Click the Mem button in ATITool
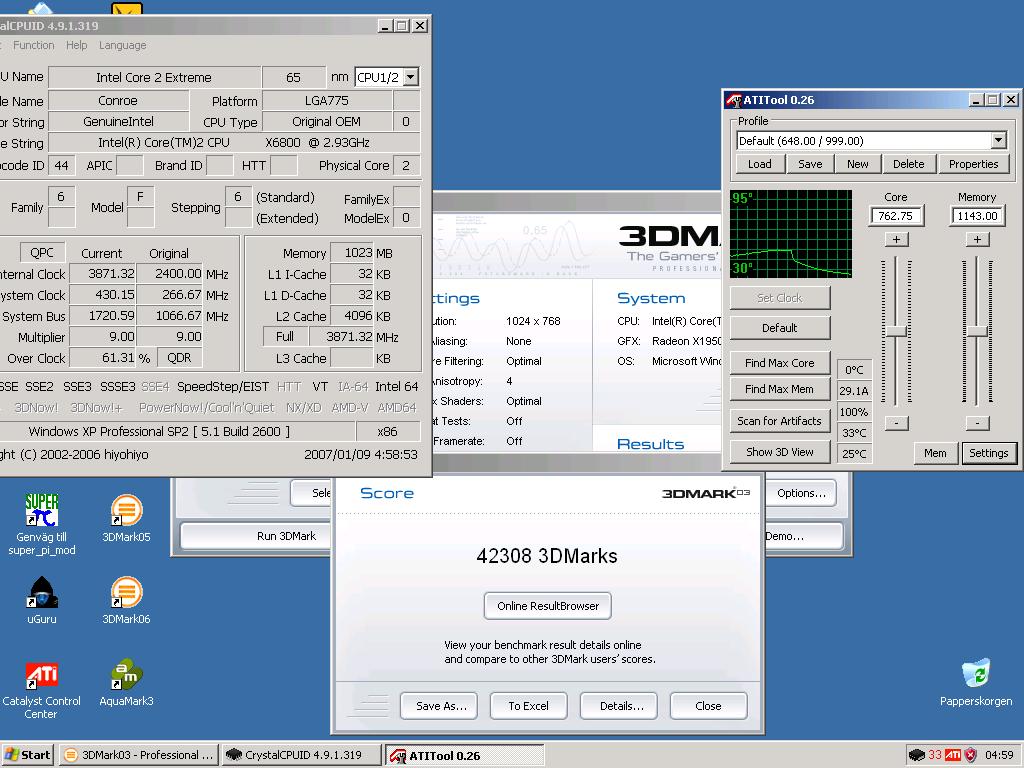This screenshot has height=768, width=1024. click(x=935, y=453)
